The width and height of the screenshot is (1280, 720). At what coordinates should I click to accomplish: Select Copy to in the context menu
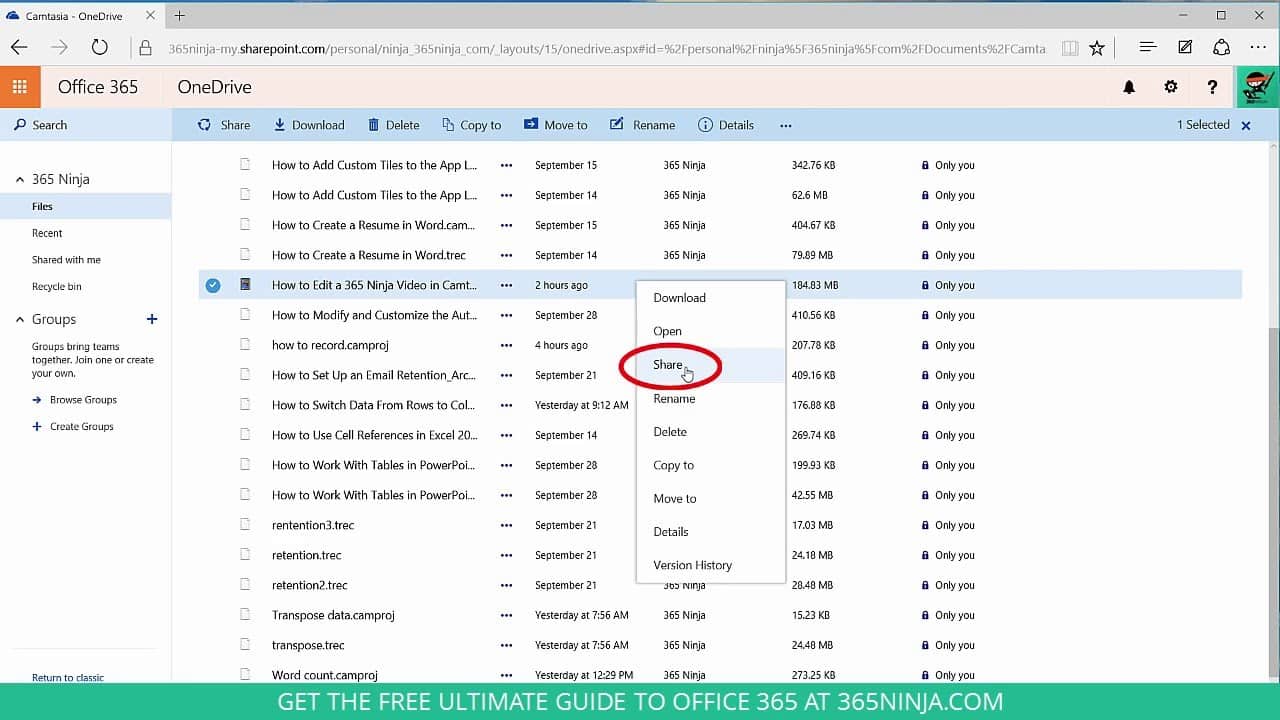click(x=711, y=465)
